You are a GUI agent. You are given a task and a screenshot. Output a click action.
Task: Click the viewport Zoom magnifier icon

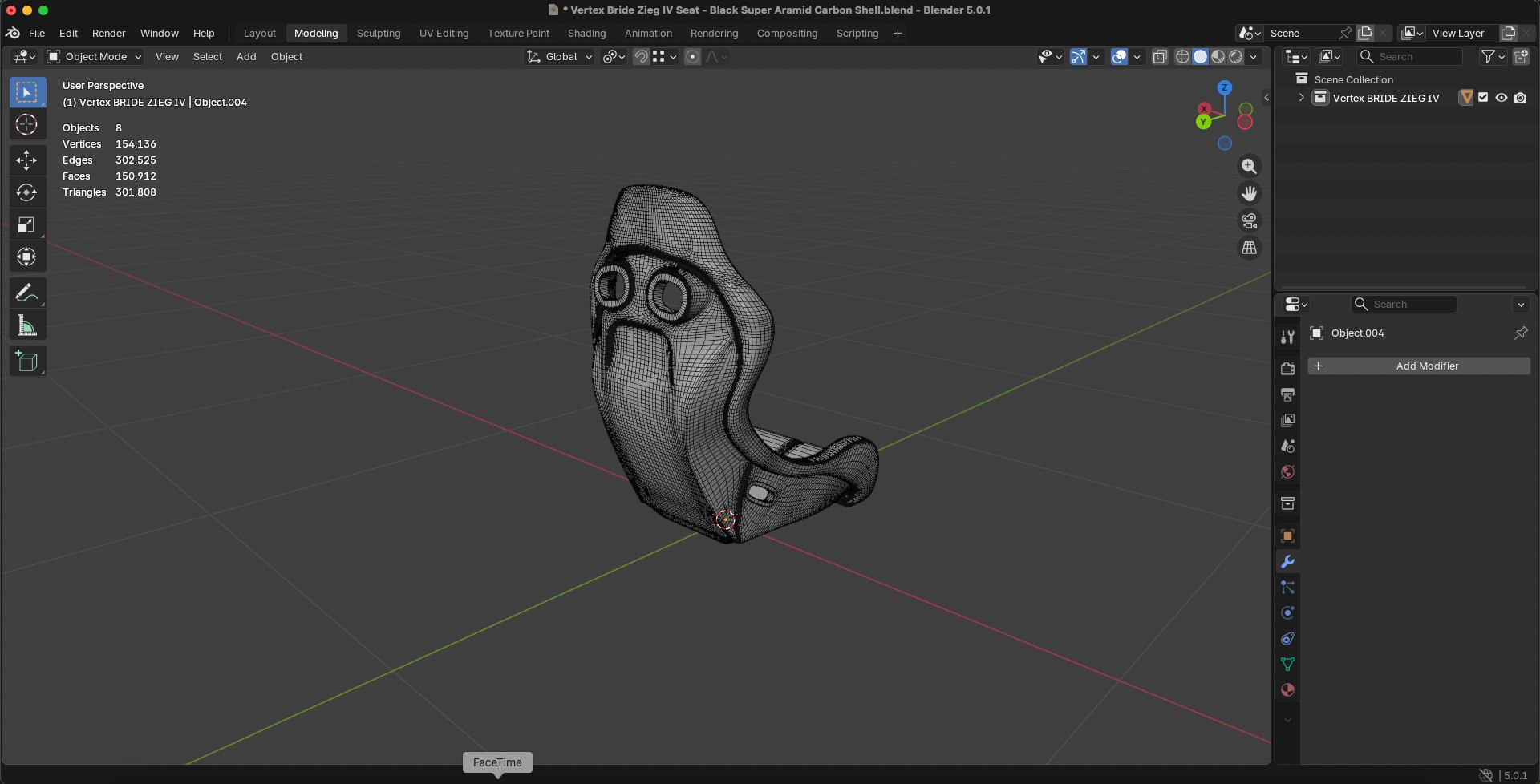coord(1249,166)
